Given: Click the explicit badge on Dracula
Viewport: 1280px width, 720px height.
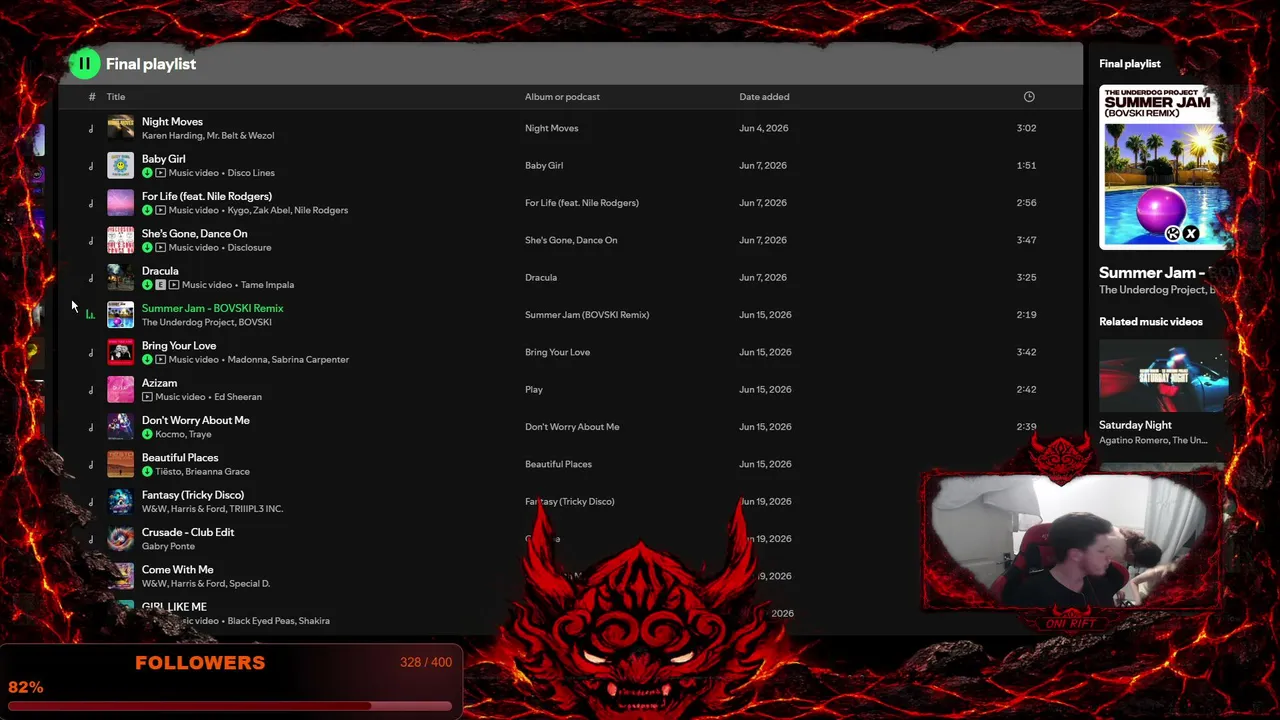Looking at the screenshot, I should coord(160,285).
